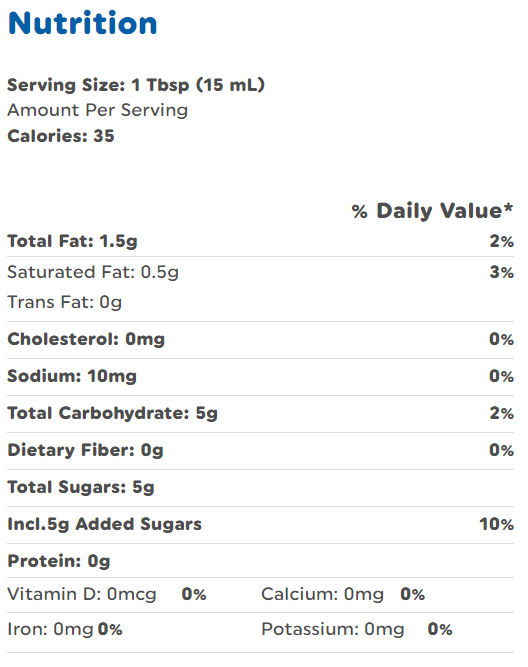This screenshot has width=528, height=667.
Task: Select the Dietary Fiber: 0g row
Action: pyautogui.click(x=260, y=450)
